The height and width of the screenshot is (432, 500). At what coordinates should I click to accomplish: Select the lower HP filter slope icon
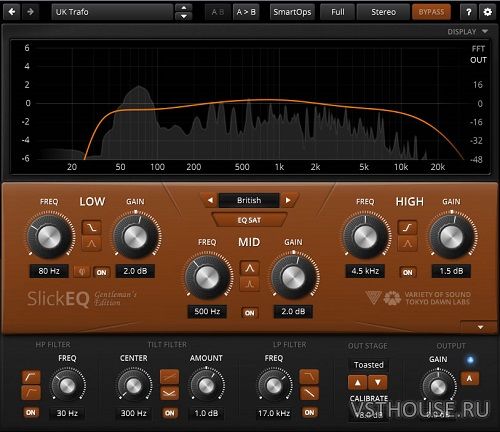click(31, 393)
